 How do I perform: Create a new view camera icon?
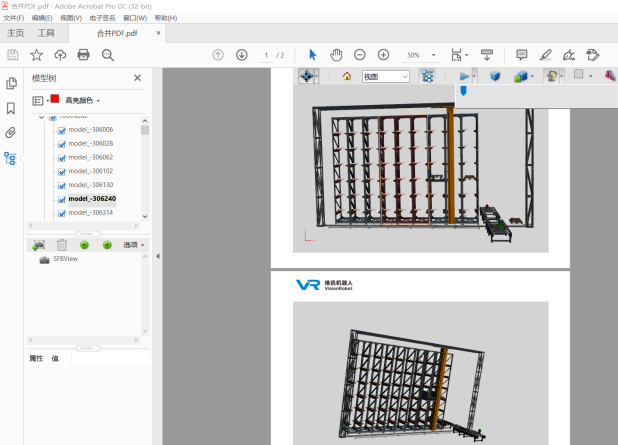[x=38, y=245]
